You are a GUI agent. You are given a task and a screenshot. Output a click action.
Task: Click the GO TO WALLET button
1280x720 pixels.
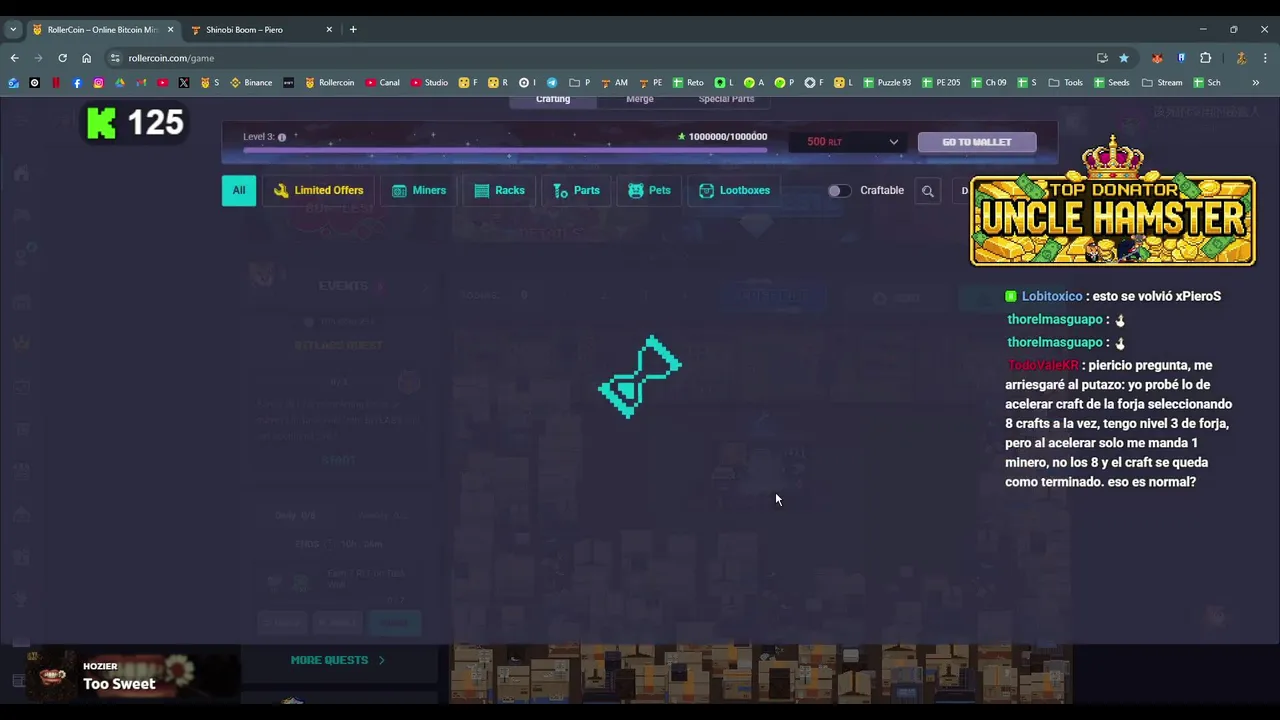(x=977, y=142)
